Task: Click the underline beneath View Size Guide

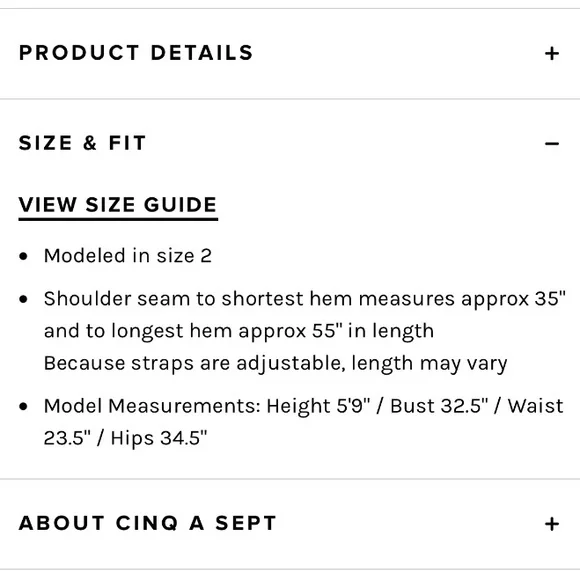Action: pos(118,219)
